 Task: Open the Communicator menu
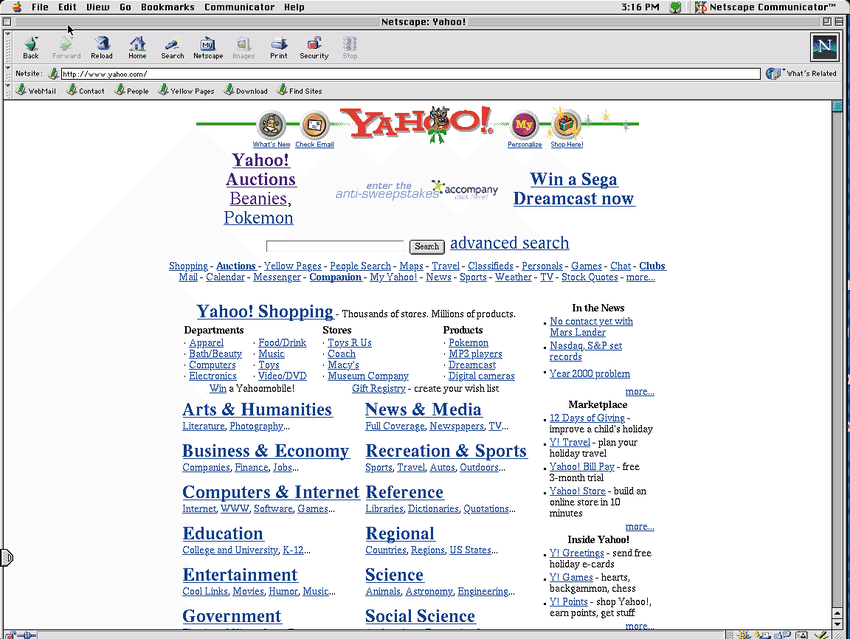(x=240, y=7)
